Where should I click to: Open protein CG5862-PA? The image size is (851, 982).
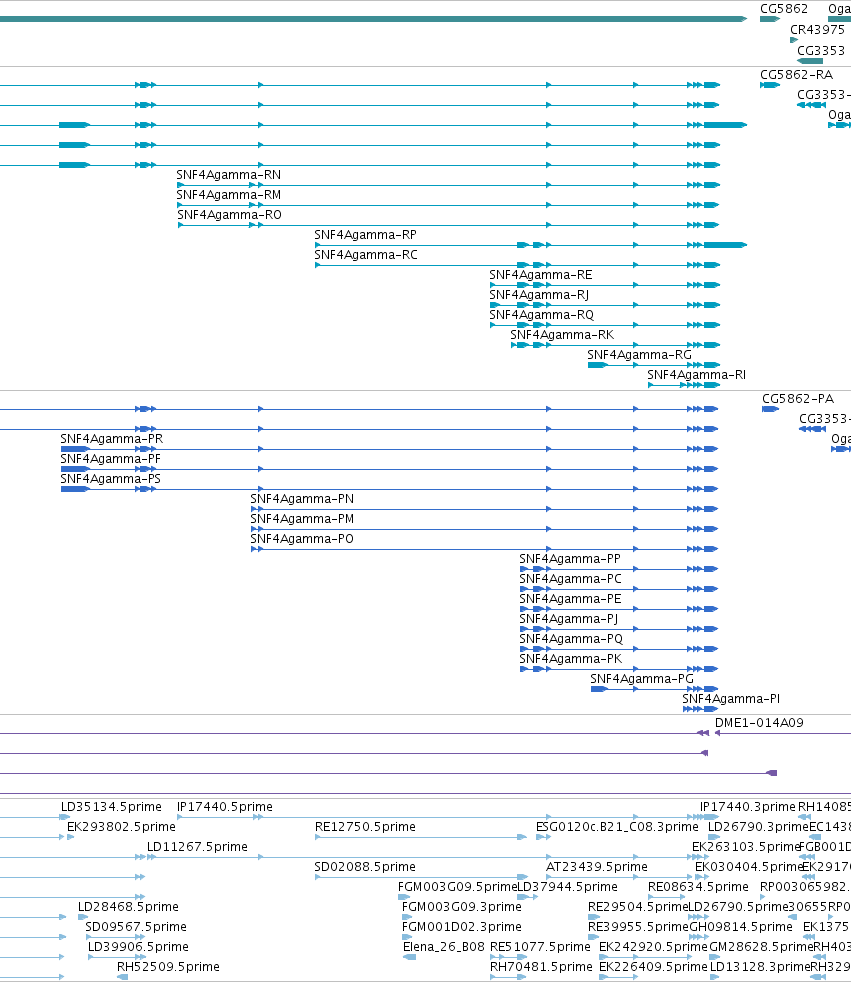797,399
